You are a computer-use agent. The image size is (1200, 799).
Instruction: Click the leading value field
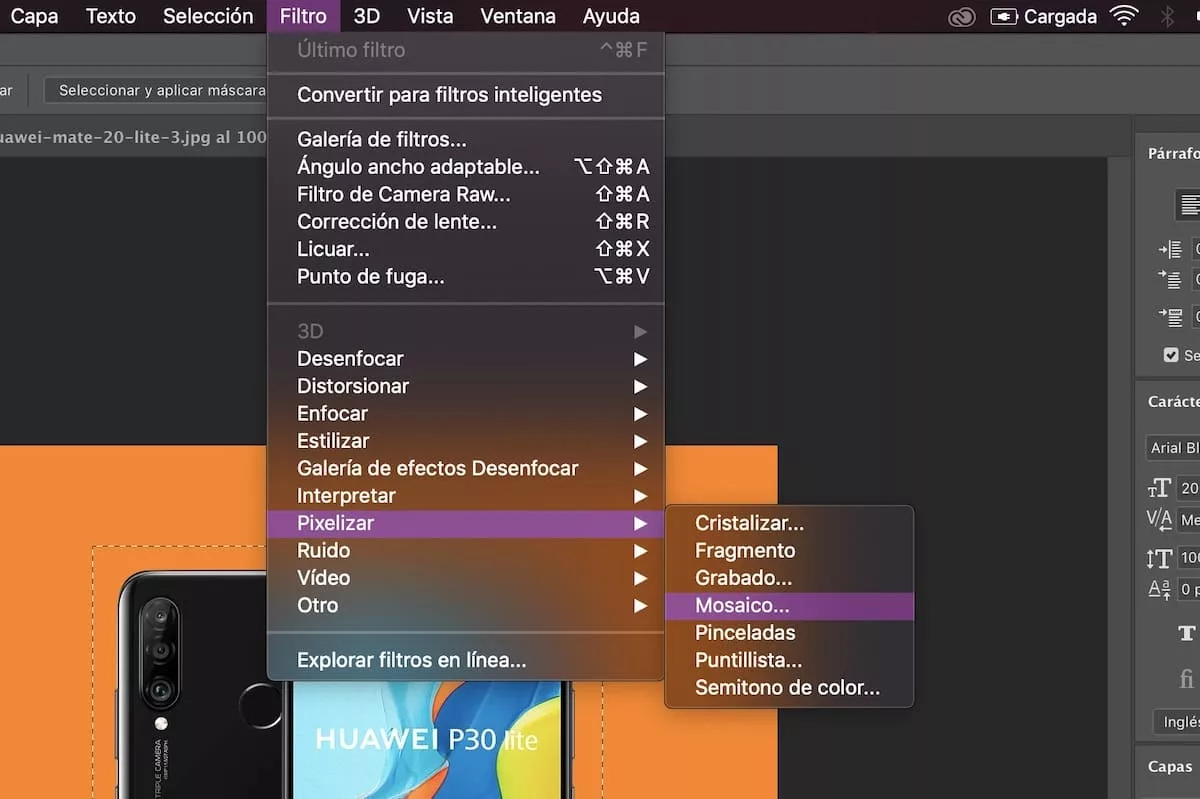pyautogui.click(x=1188, y=558)
